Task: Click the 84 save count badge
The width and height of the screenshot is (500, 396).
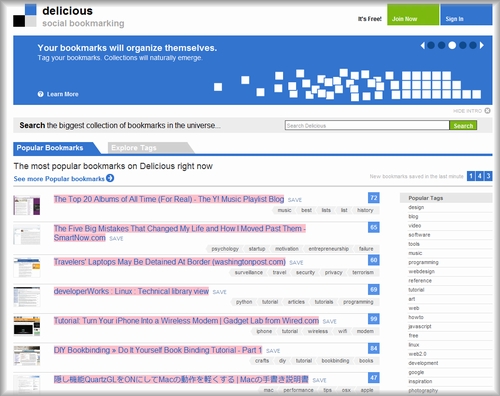Action: point(374,348)
